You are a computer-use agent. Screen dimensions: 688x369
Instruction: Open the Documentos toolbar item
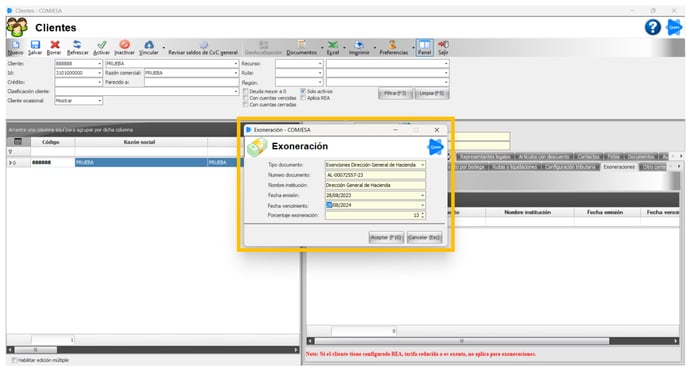[301, 47]
